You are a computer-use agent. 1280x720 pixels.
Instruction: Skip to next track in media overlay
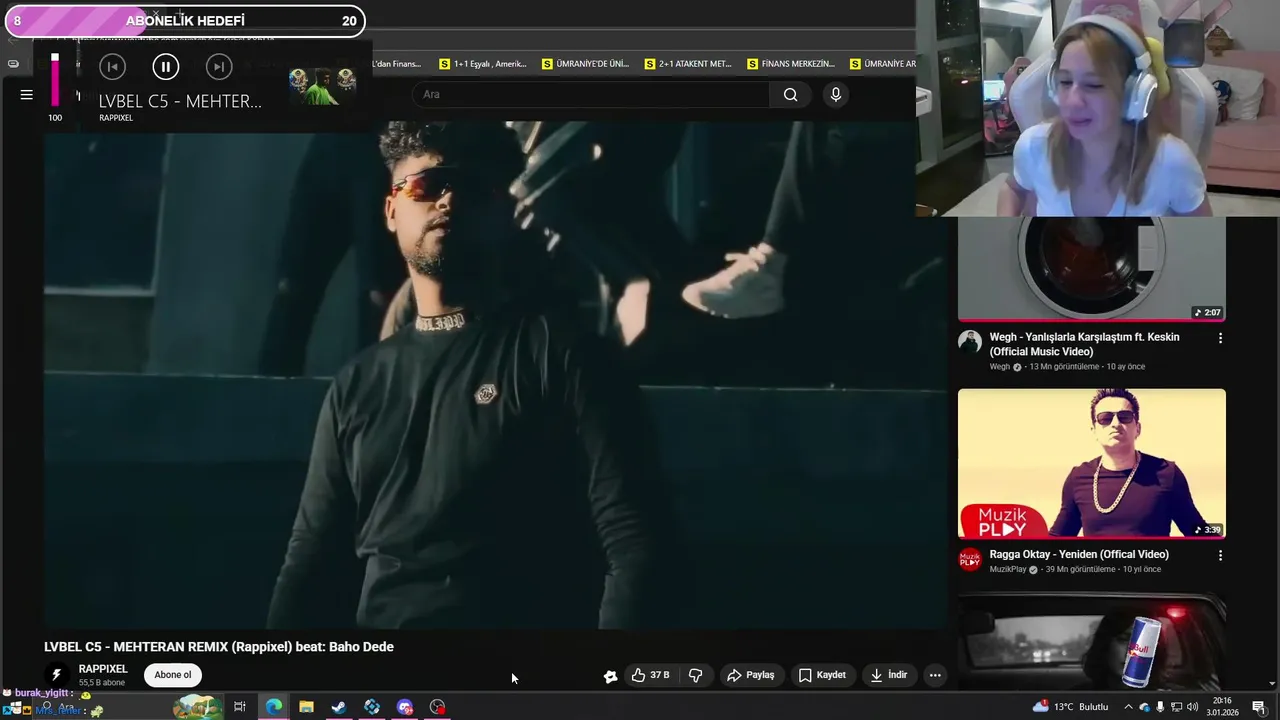(219, 67)
